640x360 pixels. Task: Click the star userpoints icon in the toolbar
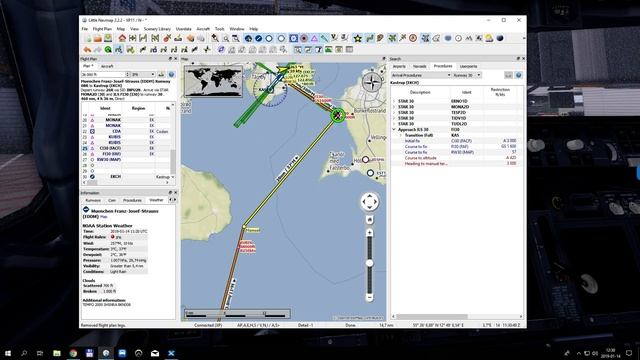click(358, 38)
